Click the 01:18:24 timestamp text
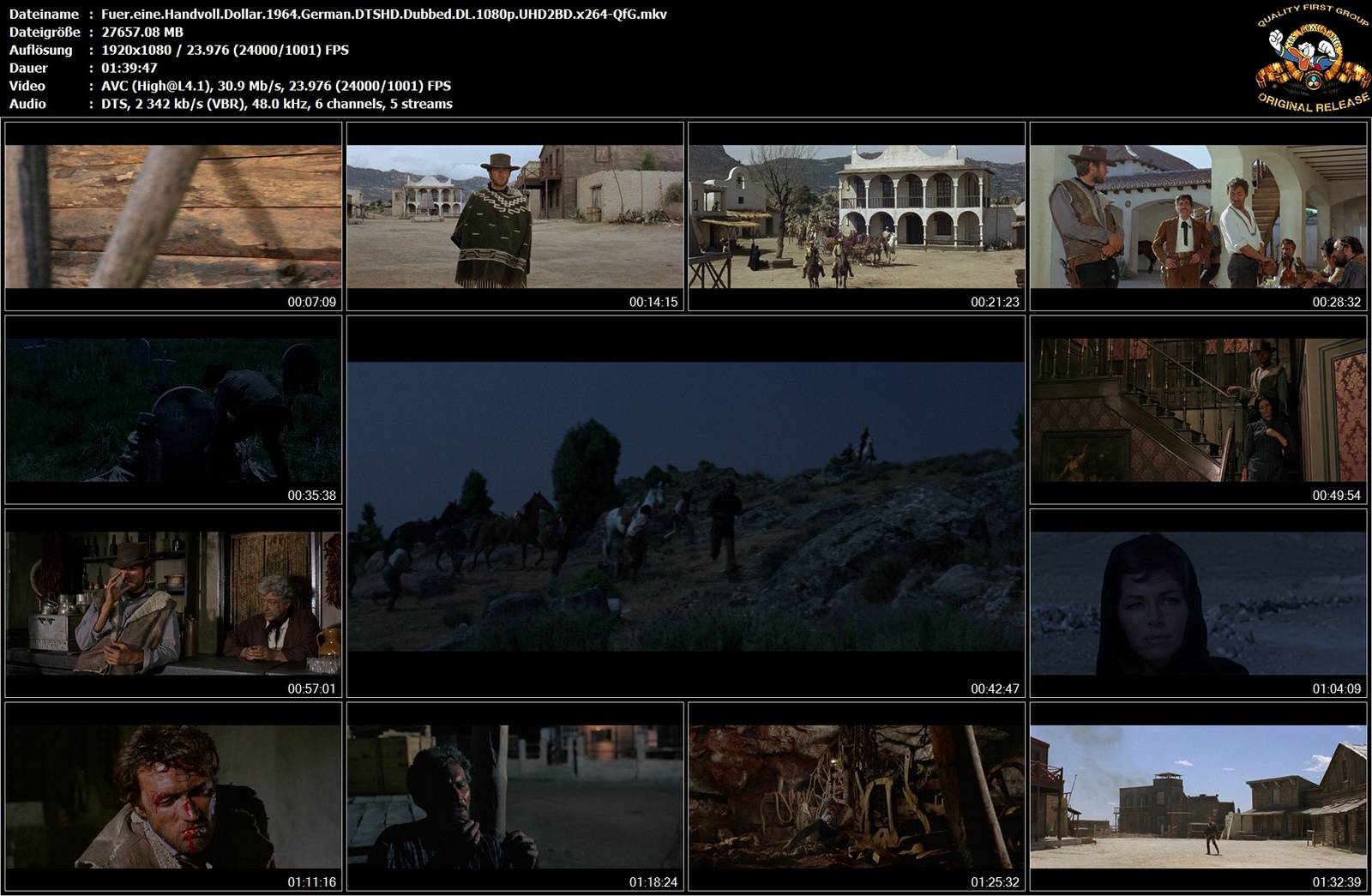Viewport: 1372px width, 896px height. (653, 882)
